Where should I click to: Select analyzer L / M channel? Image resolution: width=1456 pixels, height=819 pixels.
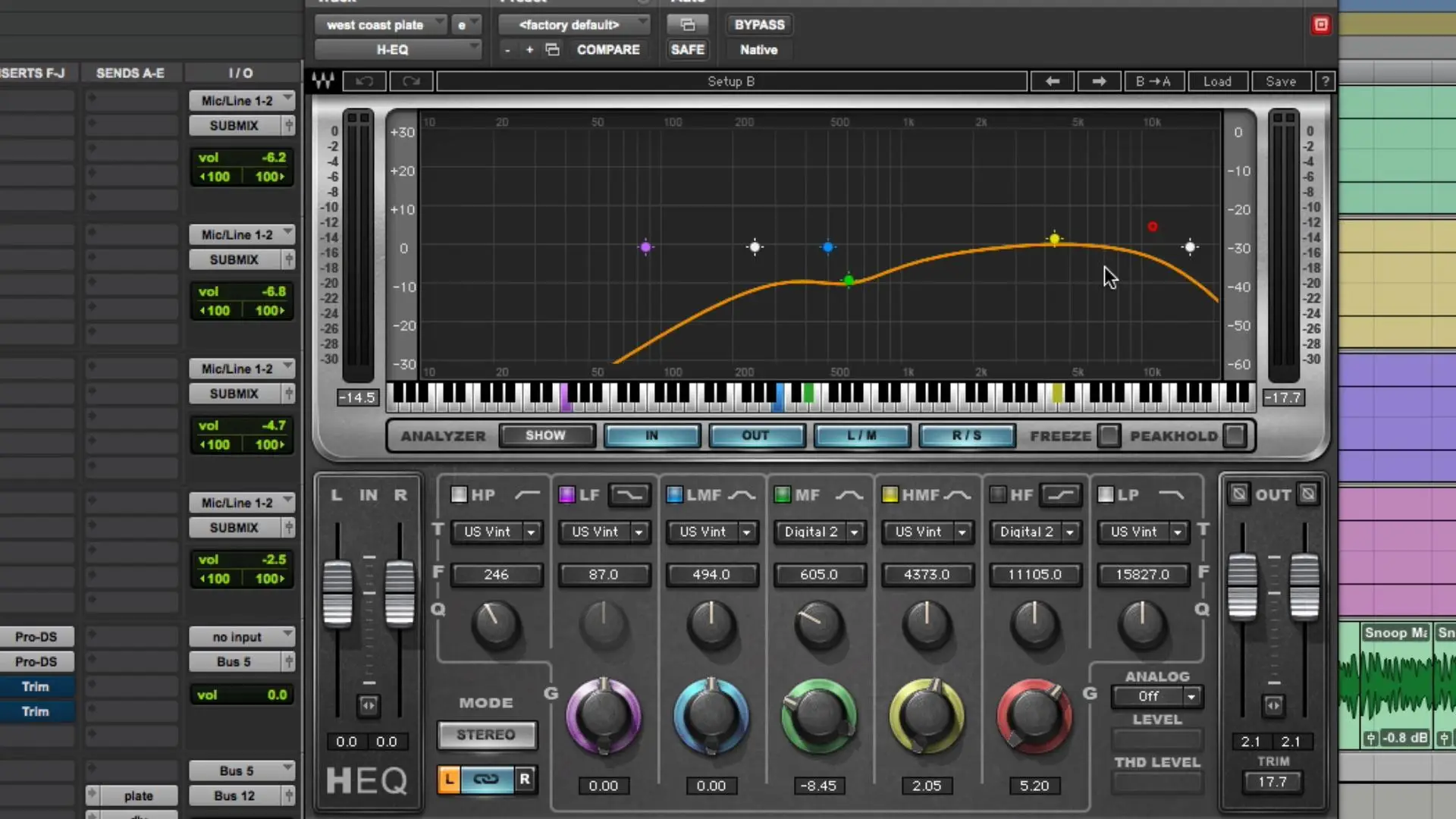pyautogui.click(x=861, y=435)
